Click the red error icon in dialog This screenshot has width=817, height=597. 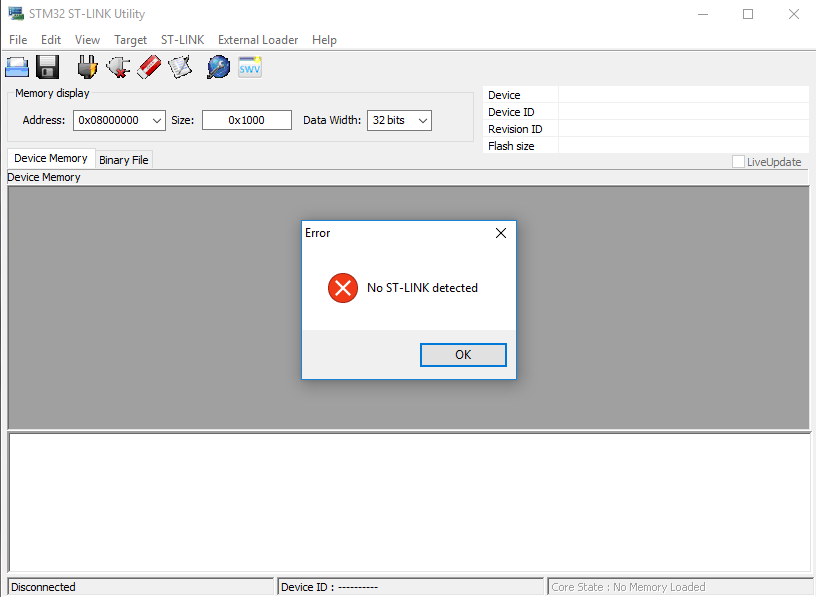[343, 288]
